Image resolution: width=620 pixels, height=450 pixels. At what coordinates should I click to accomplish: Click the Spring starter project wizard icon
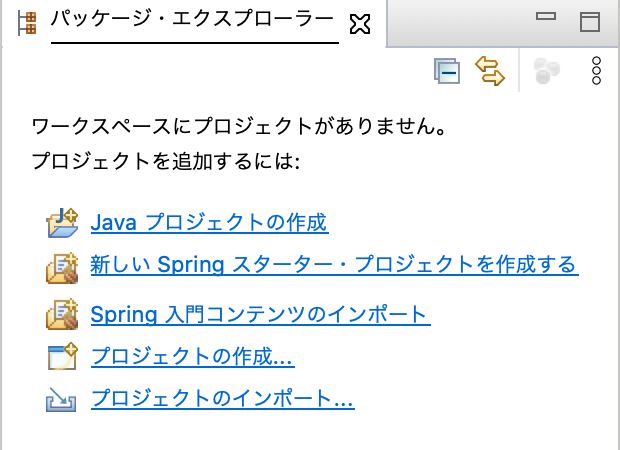point(62,268)
